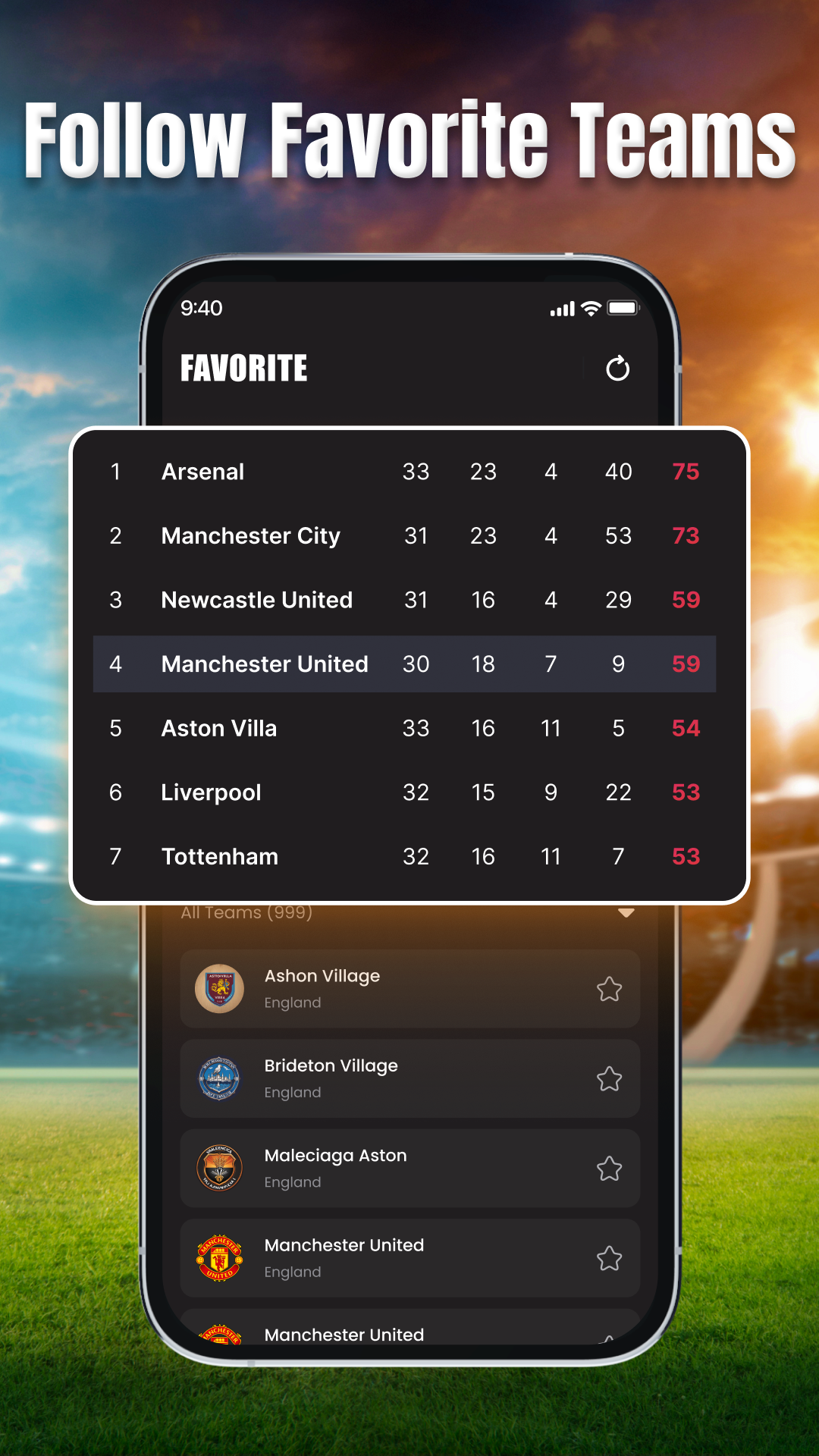Tap the Newcastle United team name
Screen dimensions: 819x1456
257,600
